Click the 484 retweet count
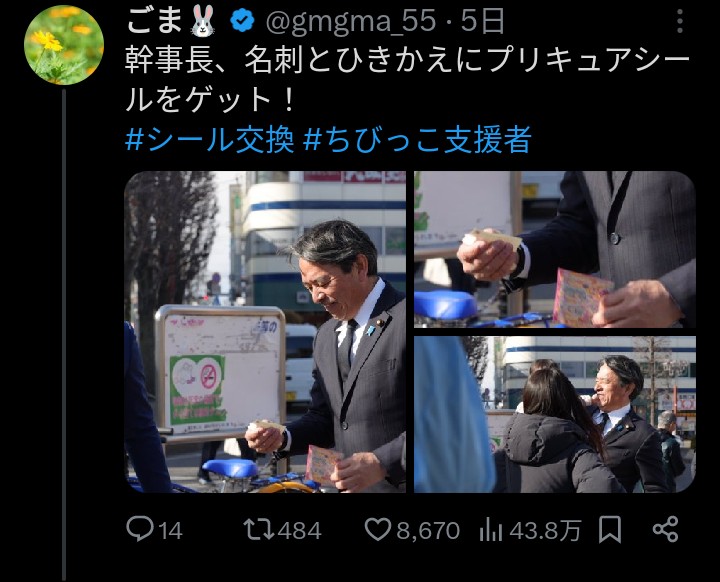 (299, 530)
